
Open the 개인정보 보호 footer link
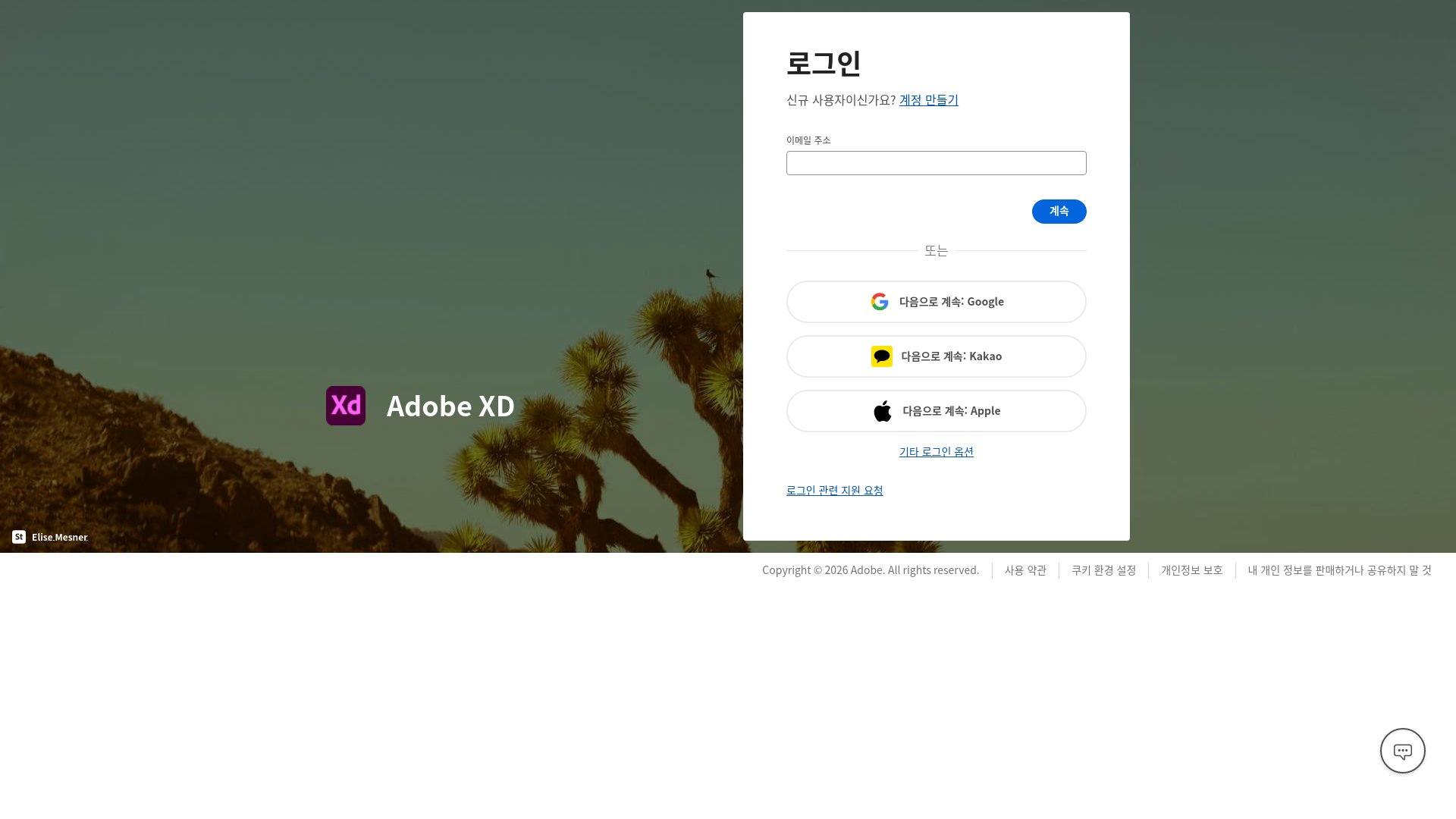coord(1191,570)
